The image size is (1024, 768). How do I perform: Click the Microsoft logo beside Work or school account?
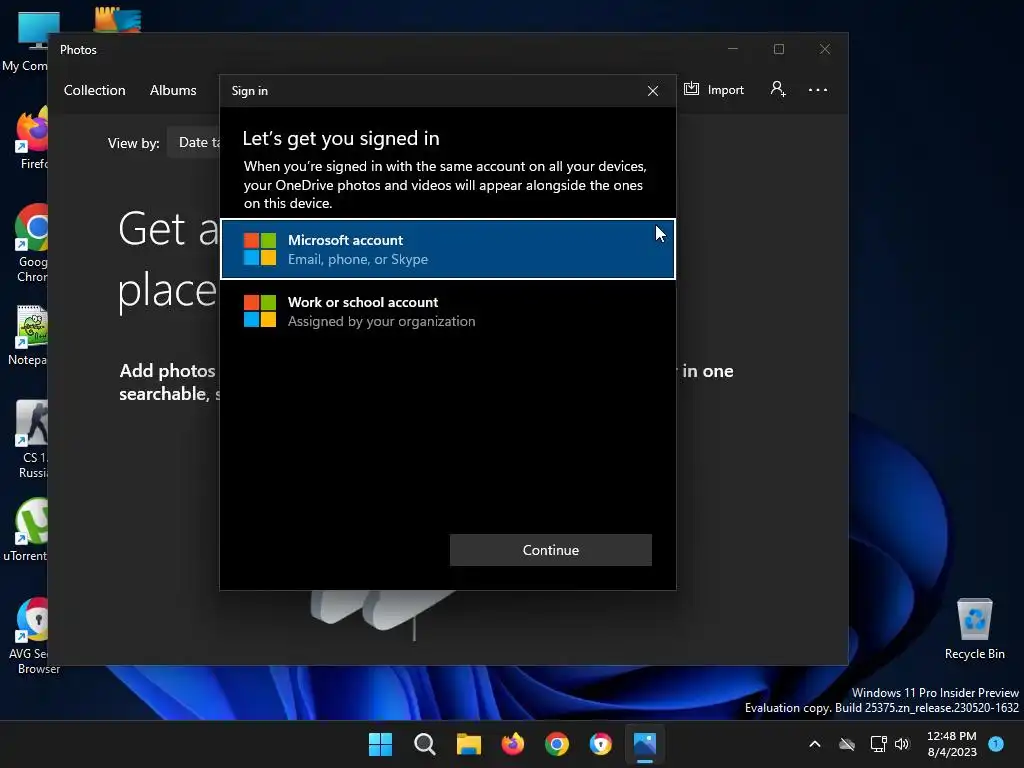[x=260, y=311]
